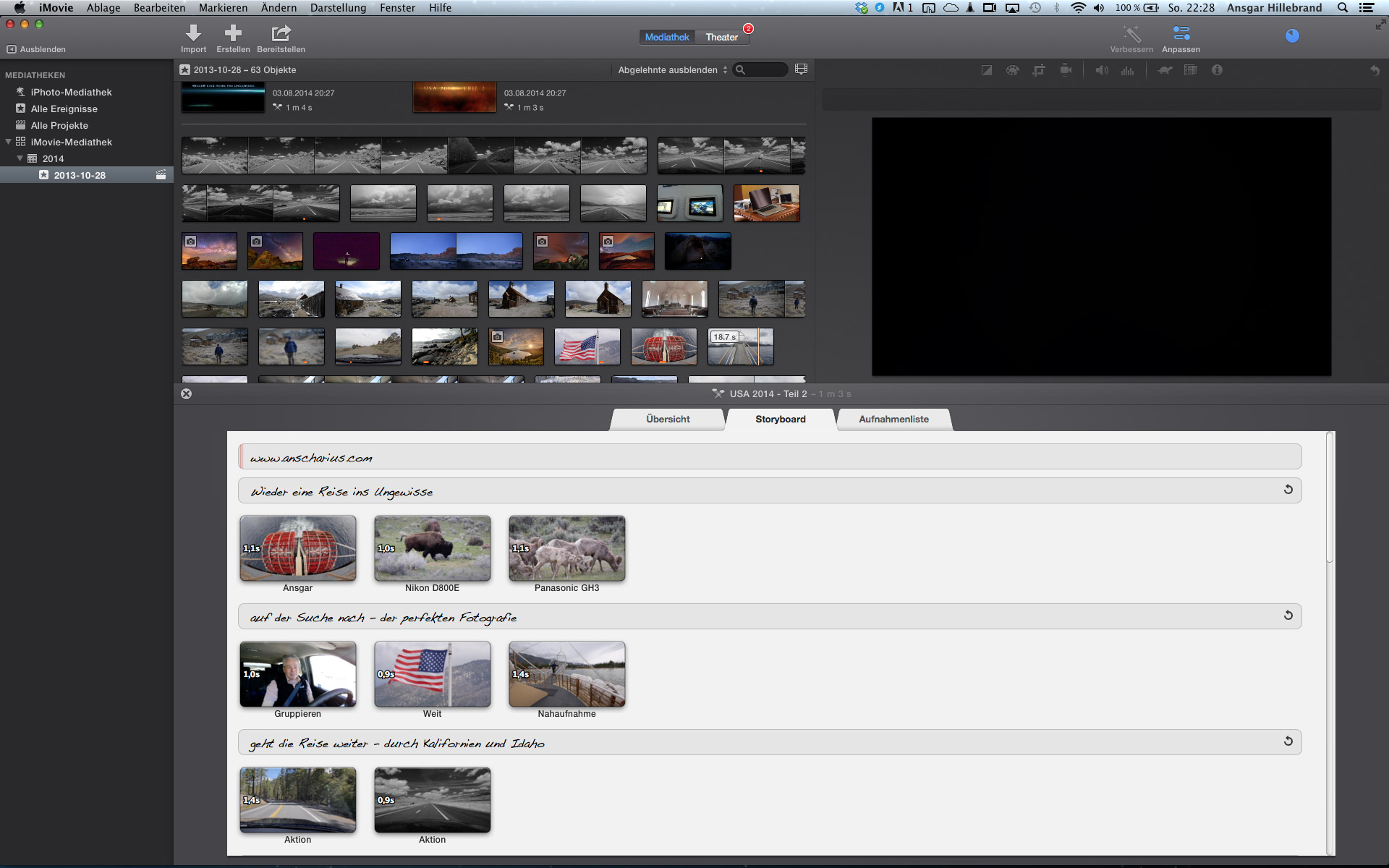Image resolution: width=1389 pixels, height=868 pixels.
Task: Click the Verbessern magic wand icon
Action: click(1131, 34)
